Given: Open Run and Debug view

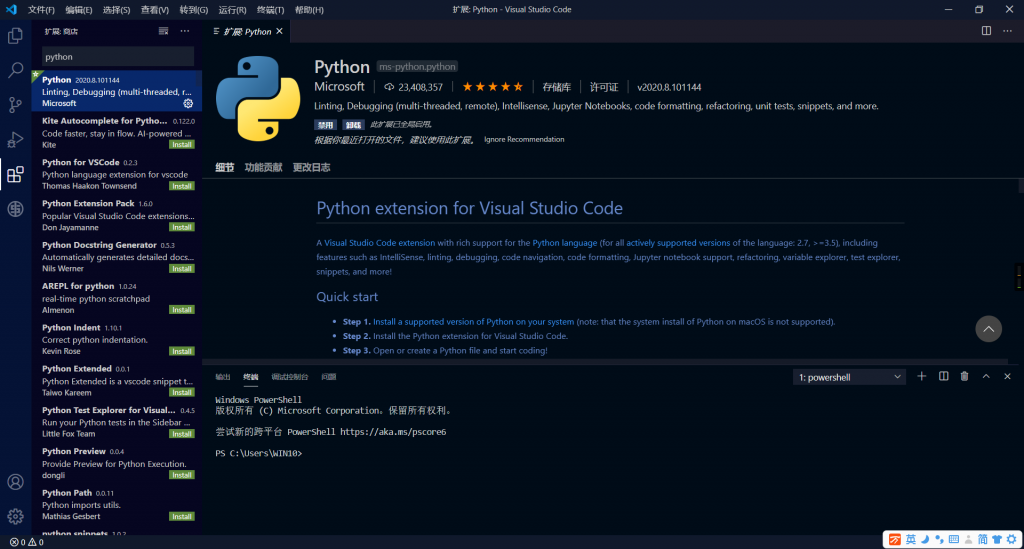Looking at the screenshot, I should [x=15, y=139].
